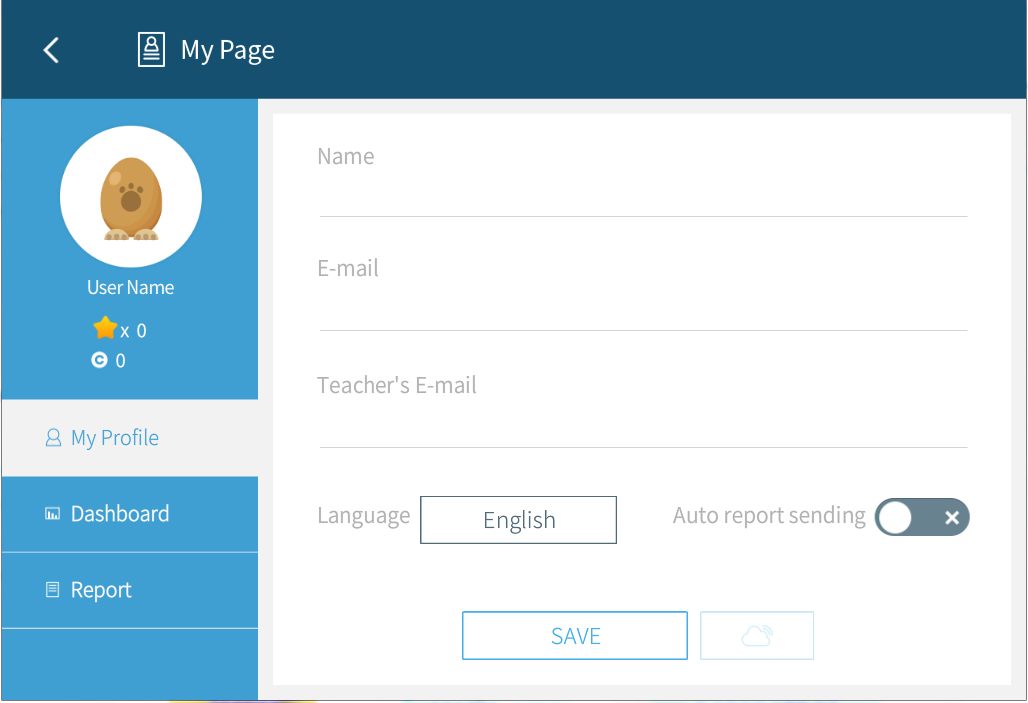Screen dimensions: 1028x703
Task: Click the back arrow in header
Action: [x=51, y=50]
